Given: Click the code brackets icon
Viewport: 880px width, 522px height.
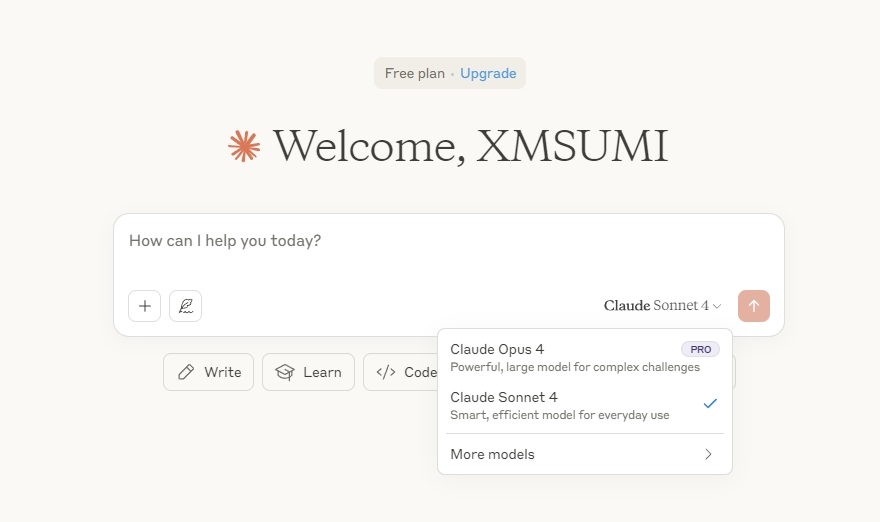Looking at the screenshot, I should coord(386,372).
